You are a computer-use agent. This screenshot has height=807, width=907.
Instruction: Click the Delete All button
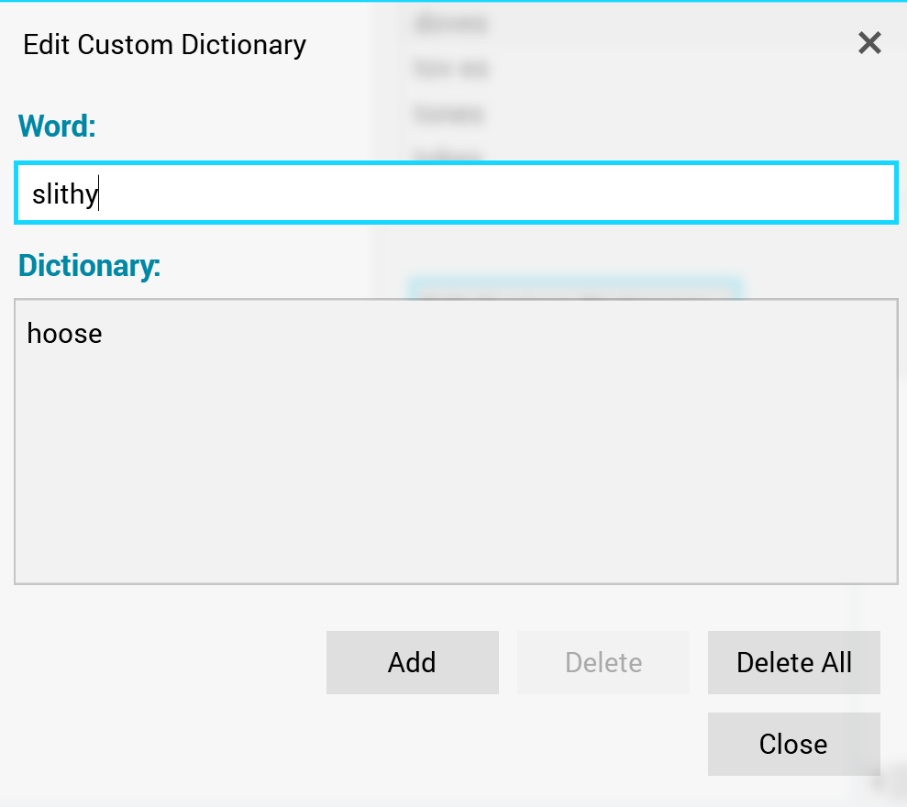[x=794, y=662]
